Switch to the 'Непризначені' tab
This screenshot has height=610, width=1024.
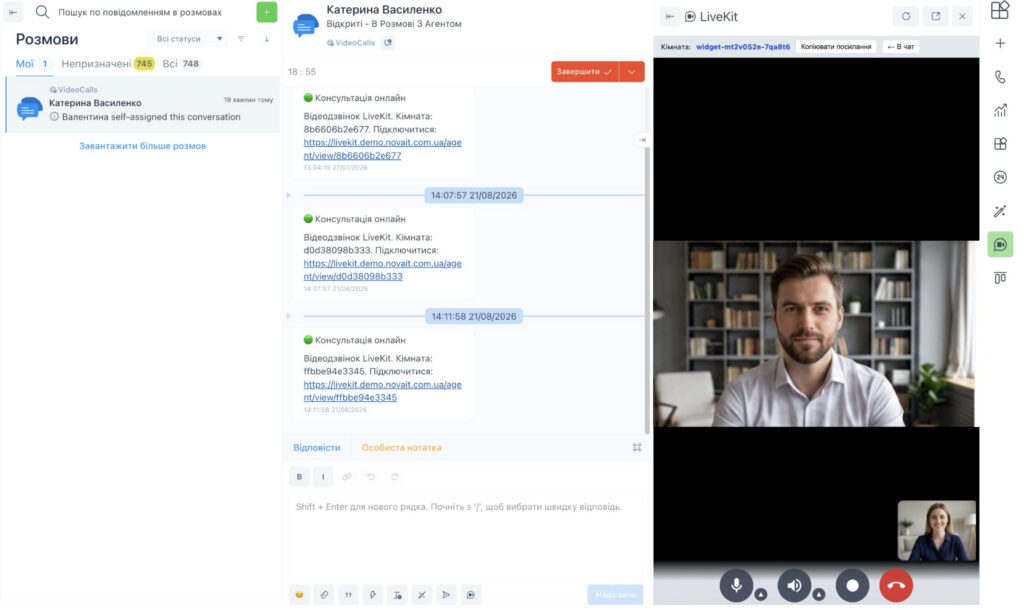tap(108, 63)
